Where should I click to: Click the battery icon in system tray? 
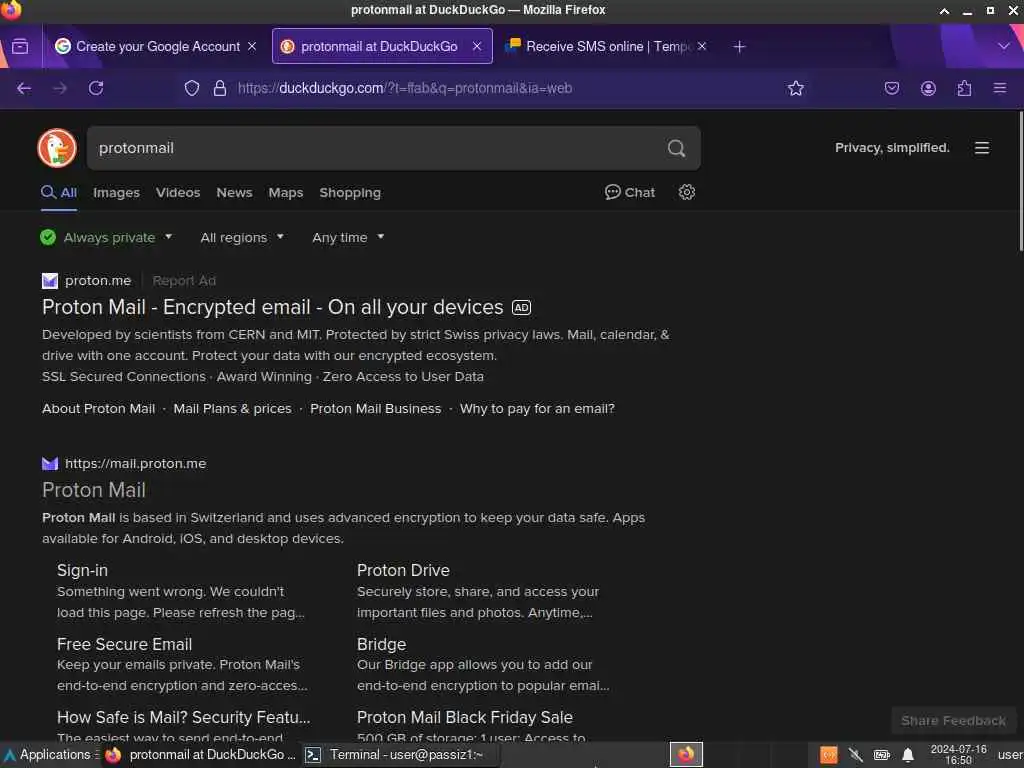point(882,756)
